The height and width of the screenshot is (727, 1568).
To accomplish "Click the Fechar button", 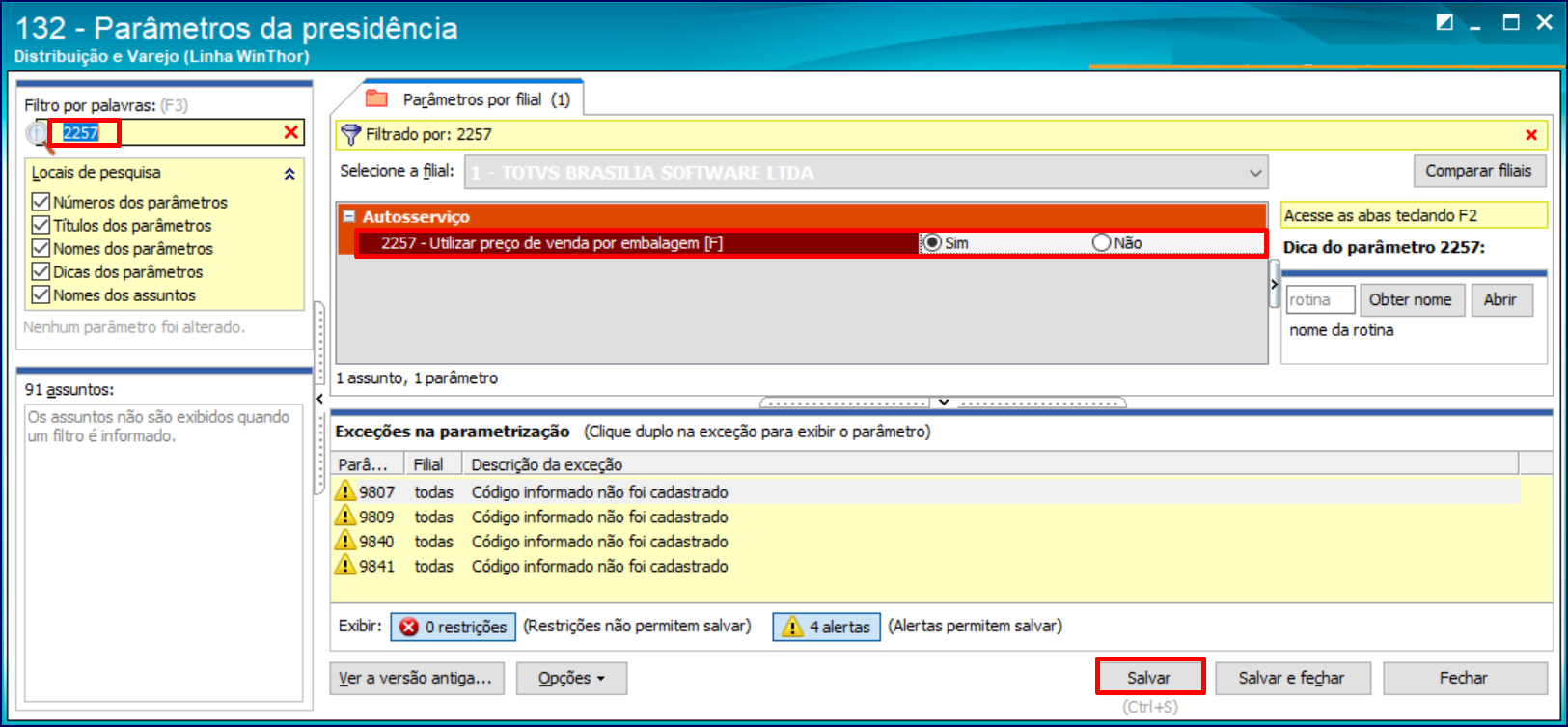I will [1464, 678].
